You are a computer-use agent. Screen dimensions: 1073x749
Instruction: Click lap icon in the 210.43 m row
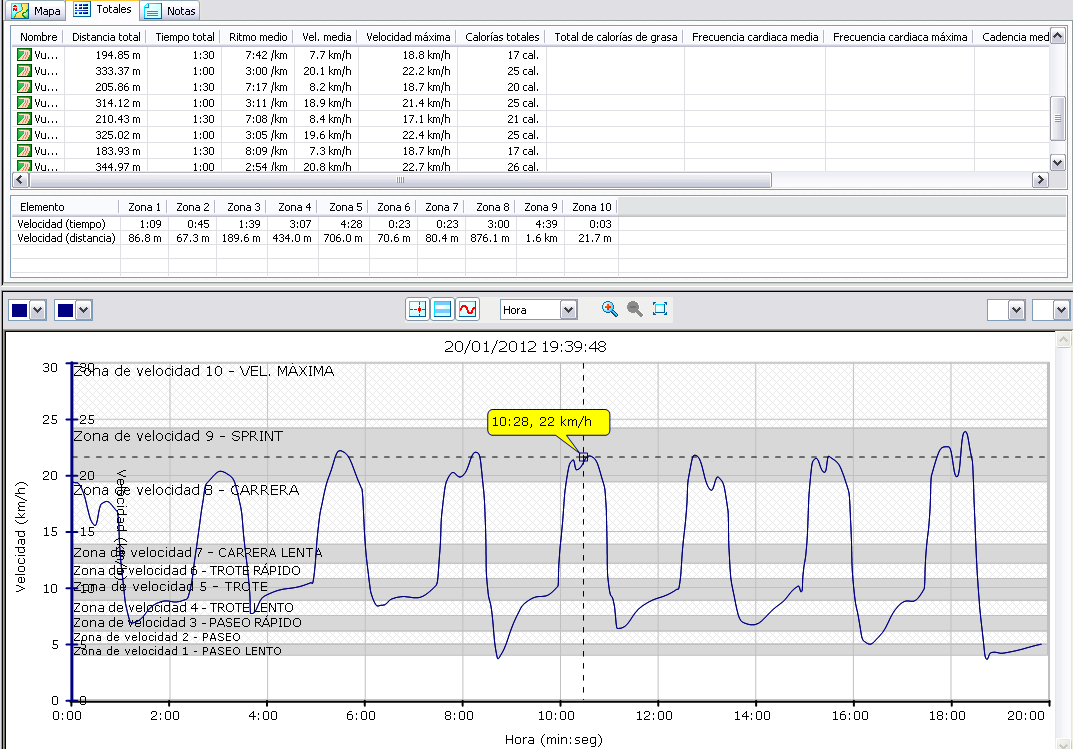point(25,119)
